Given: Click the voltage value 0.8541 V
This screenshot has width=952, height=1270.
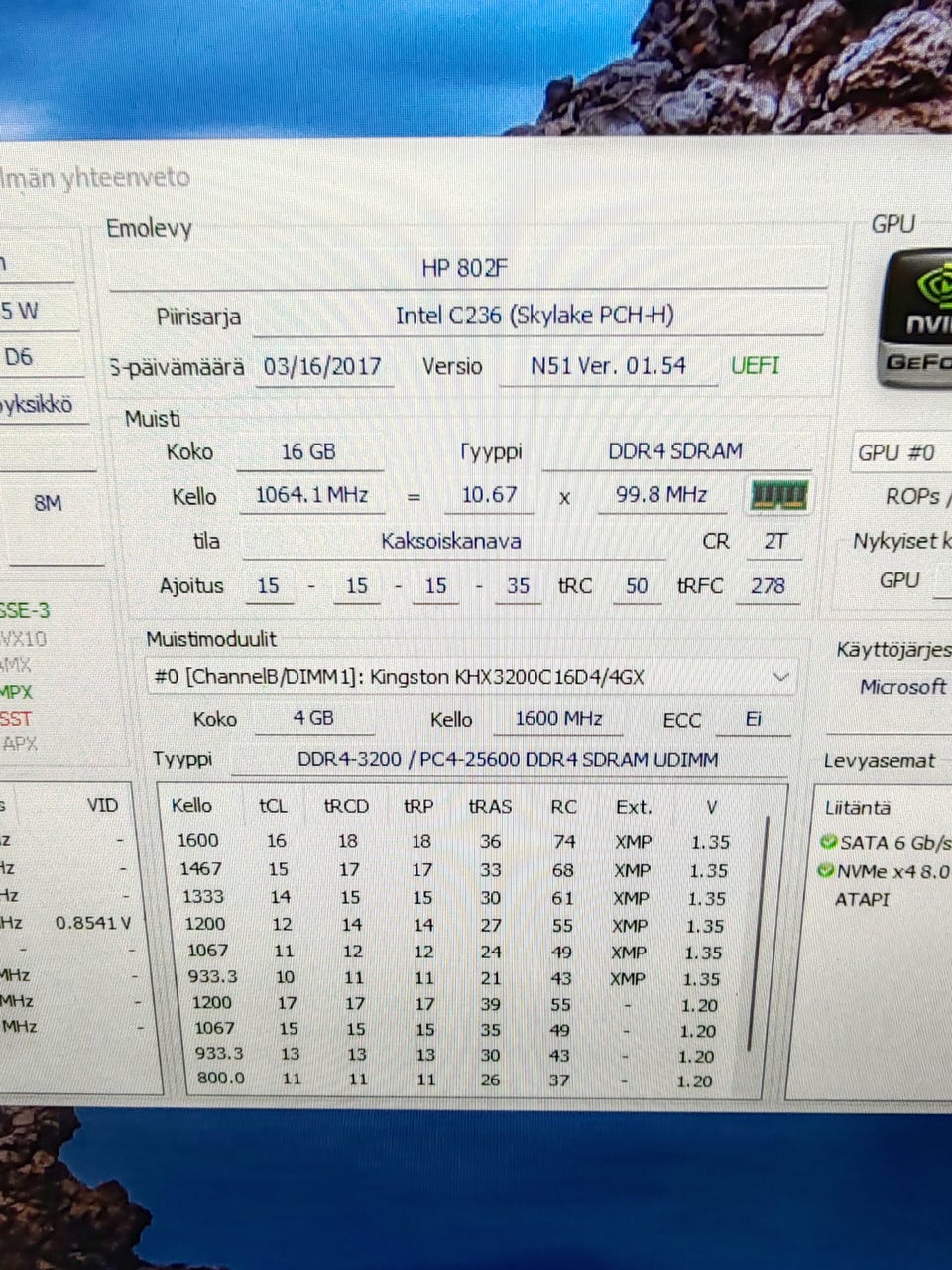Looking at the screenshot, I should coord(93,923).
